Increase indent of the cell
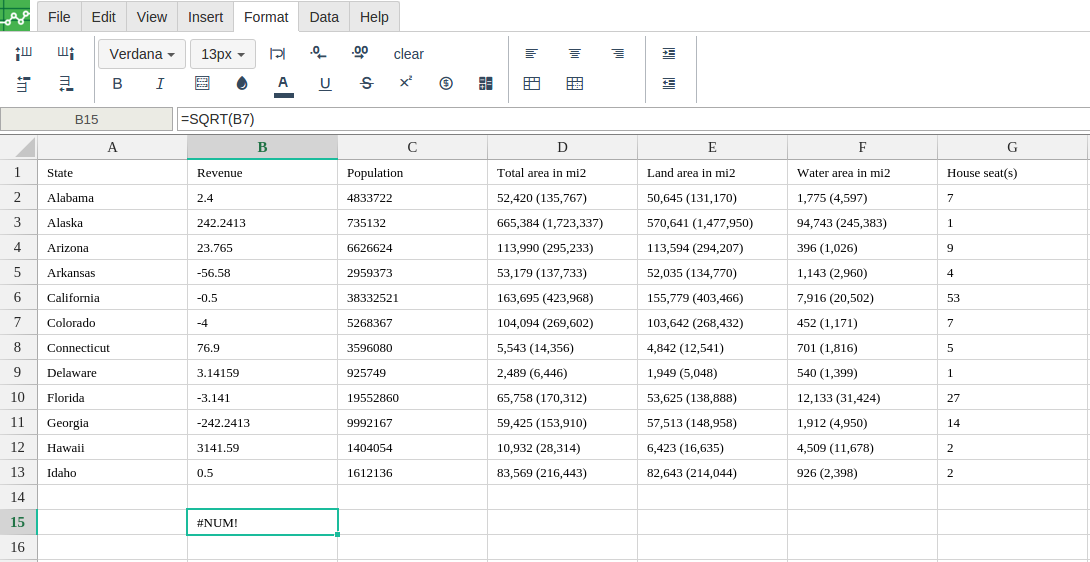The image size is (1090, 562). [669, 54]
